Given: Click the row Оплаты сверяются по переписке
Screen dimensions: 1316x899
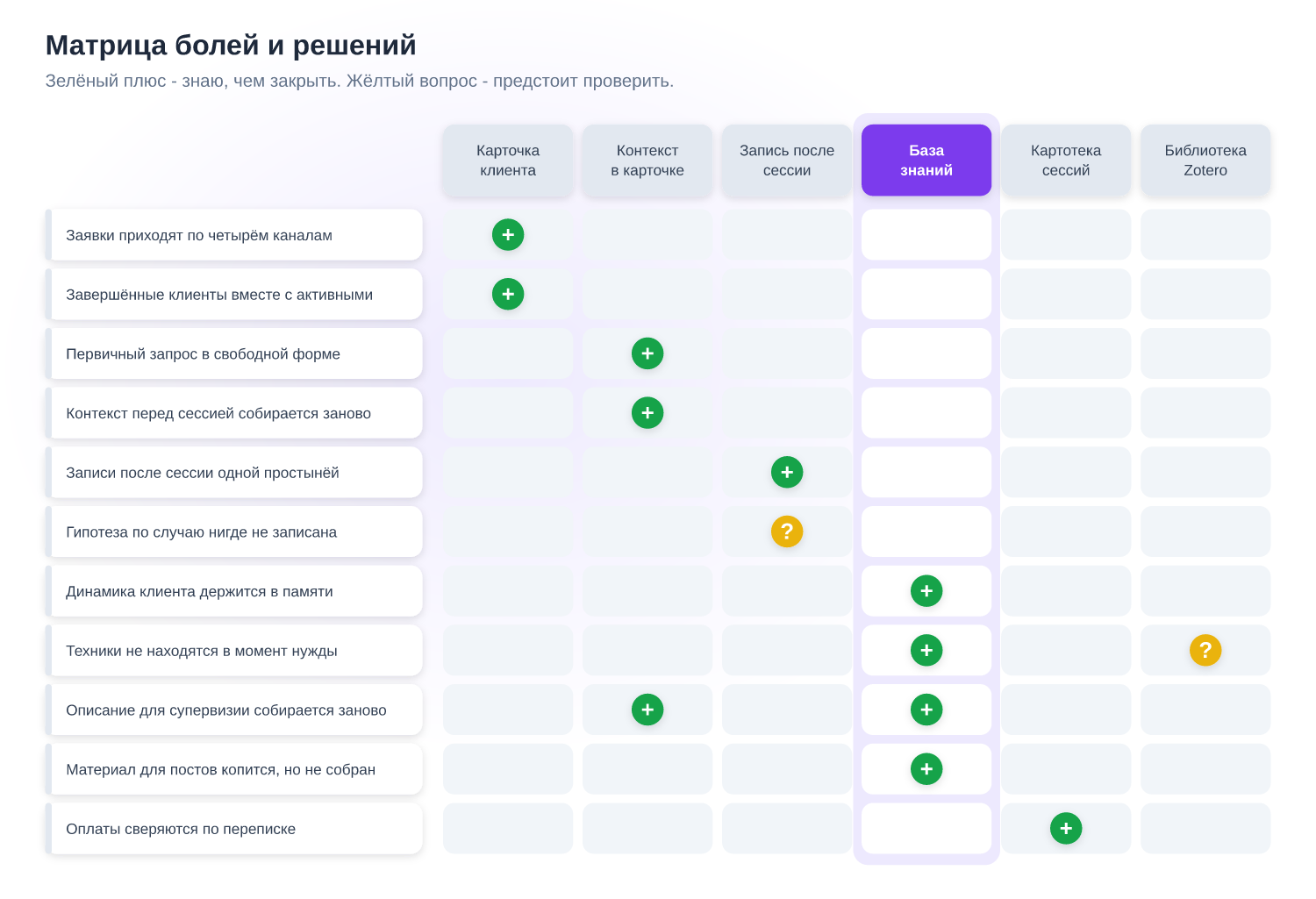Looking at the screenshot, I should click(x=234, y=829).
